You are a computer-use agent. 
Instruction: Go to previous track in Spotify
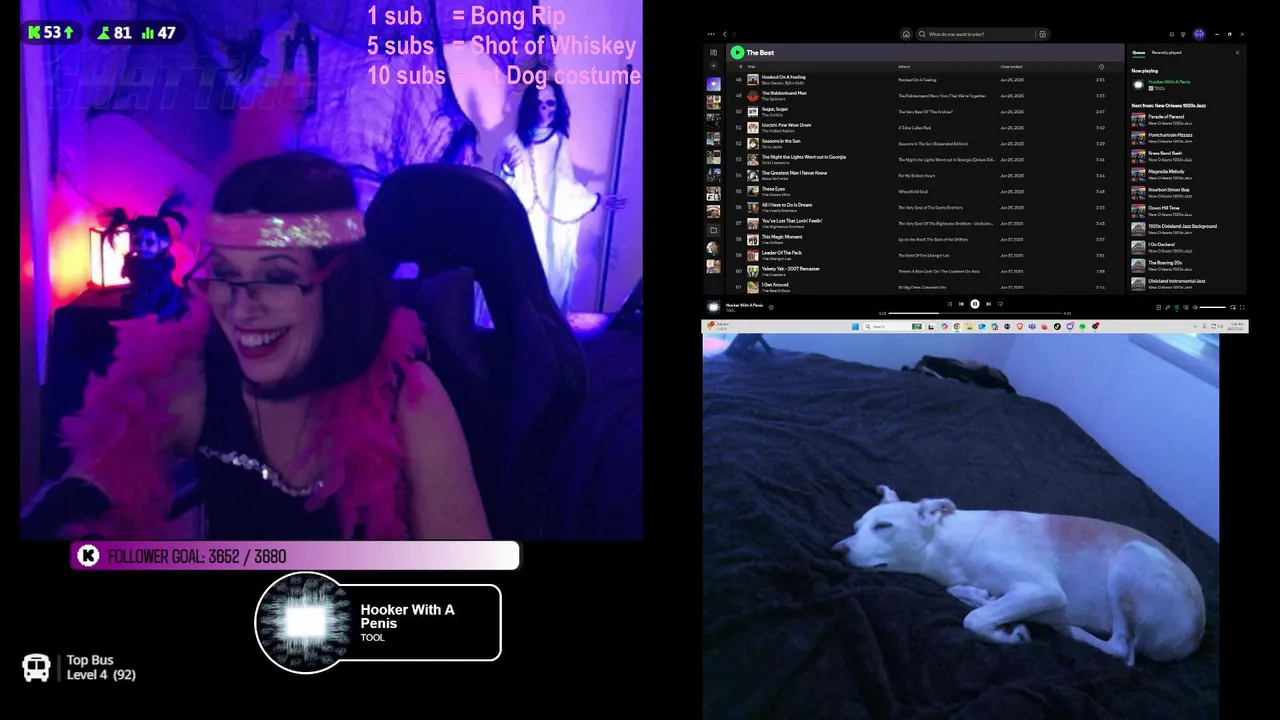click(x=961, y=304)
